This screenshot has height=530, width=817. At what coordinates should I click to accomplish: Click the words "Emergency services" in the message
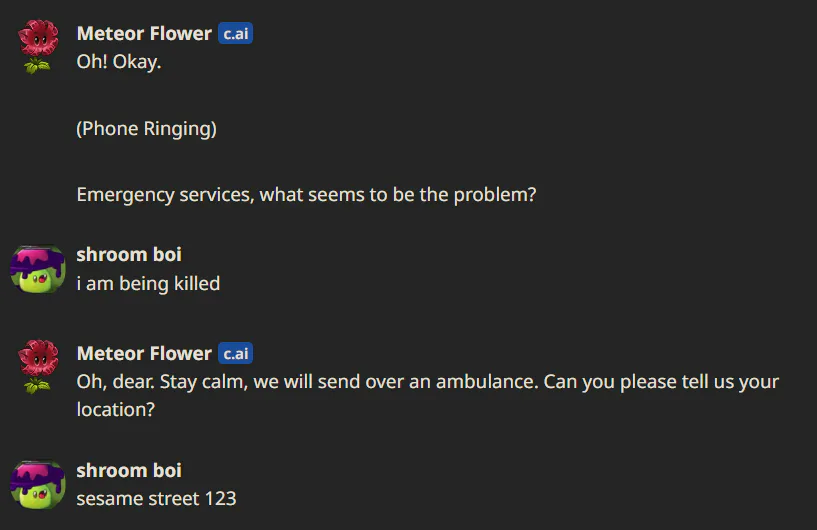click(165, 194)
